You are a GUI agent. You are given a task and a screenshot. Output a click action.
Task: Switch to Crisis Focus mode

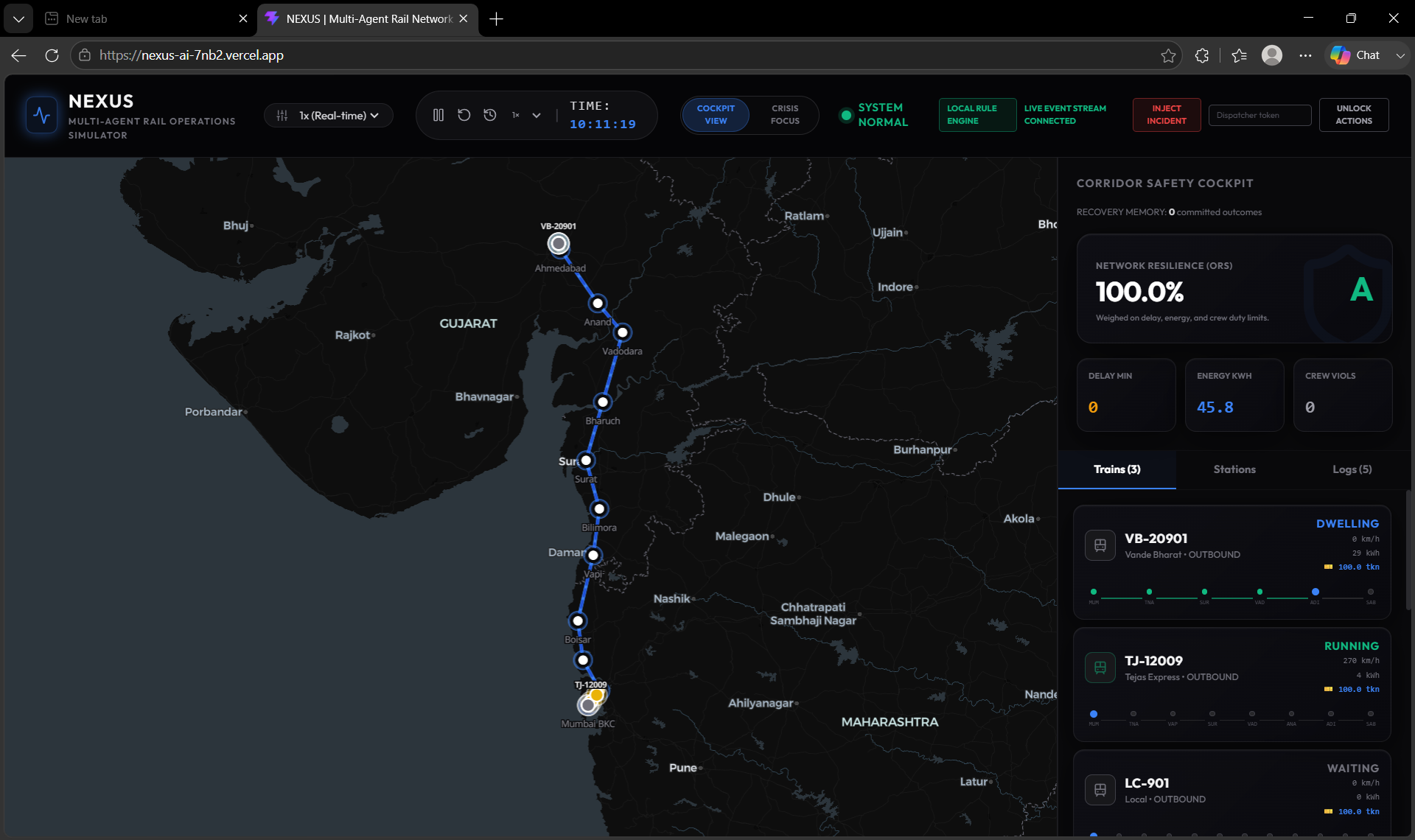[x=785, y=115]
